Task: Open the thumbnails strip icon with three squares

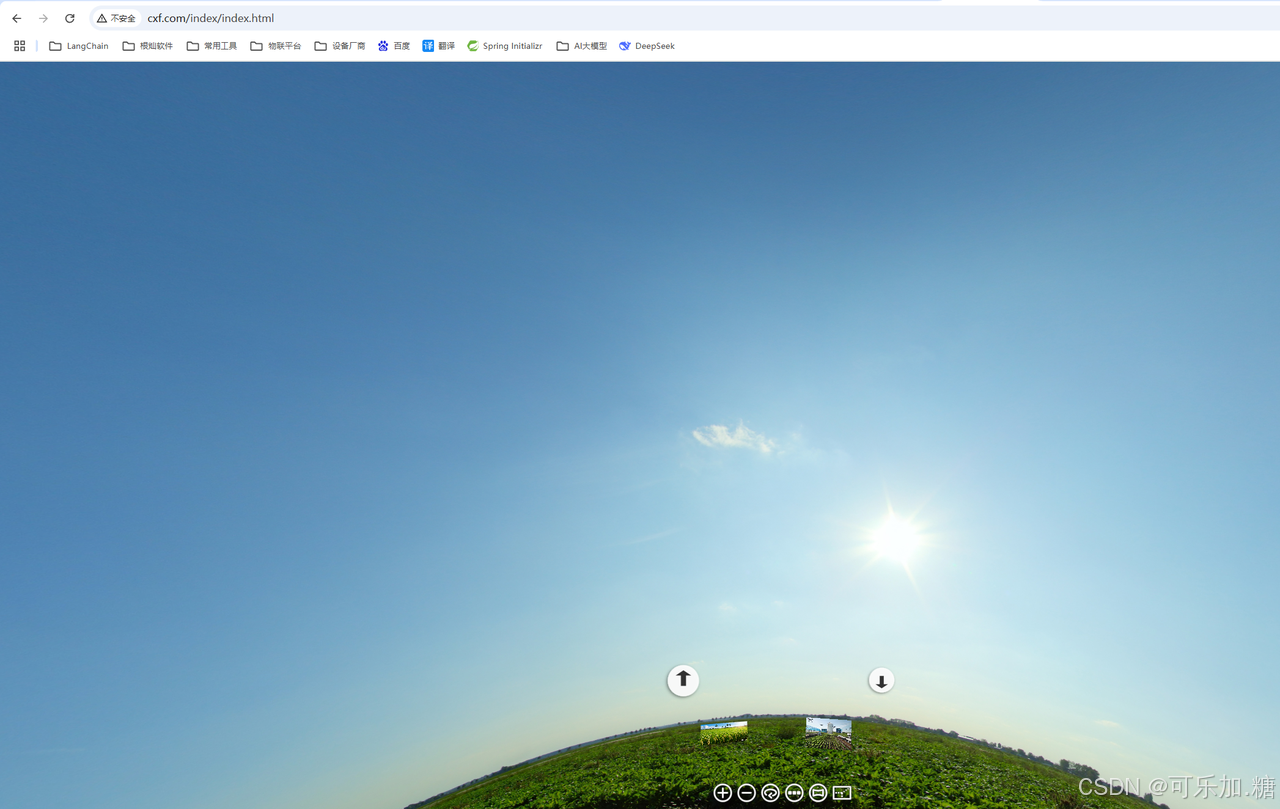Action: [794, 793]
